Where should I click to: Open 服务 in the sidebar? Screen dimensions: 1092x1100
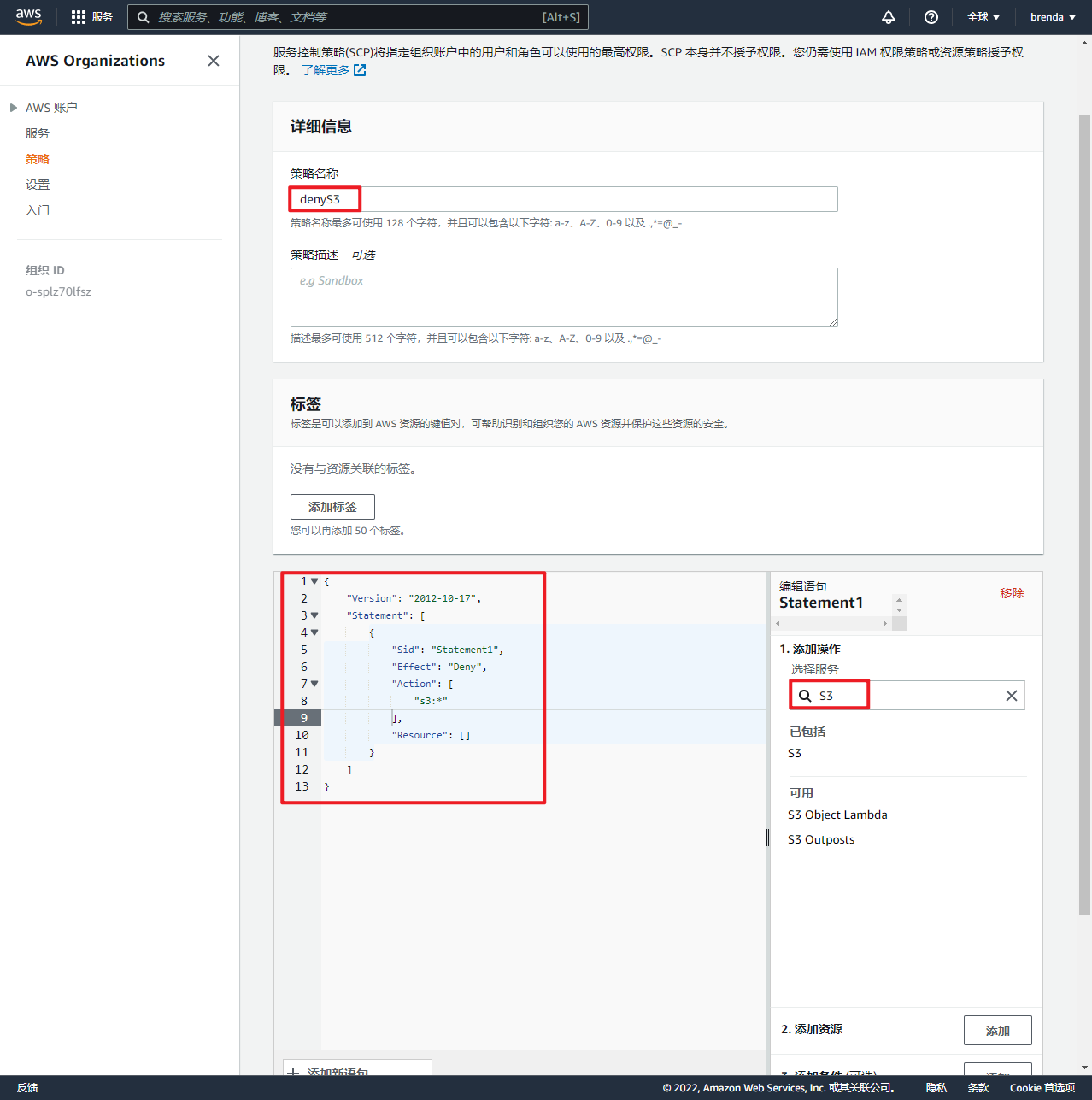click(x=38, y=133)
